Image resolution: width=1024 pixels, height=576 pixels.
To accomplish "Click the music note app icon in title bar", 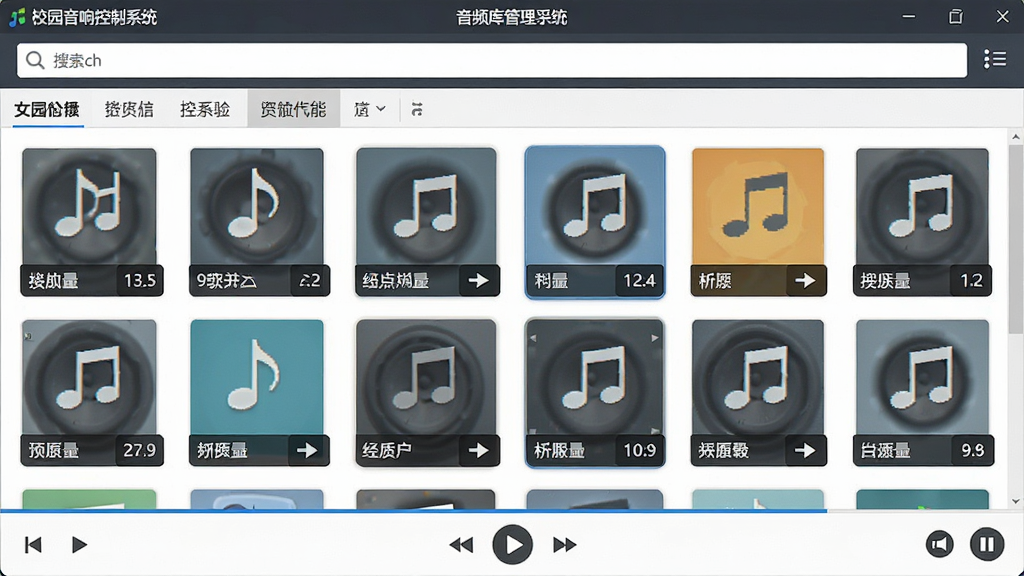I will [x=18, y=17].
